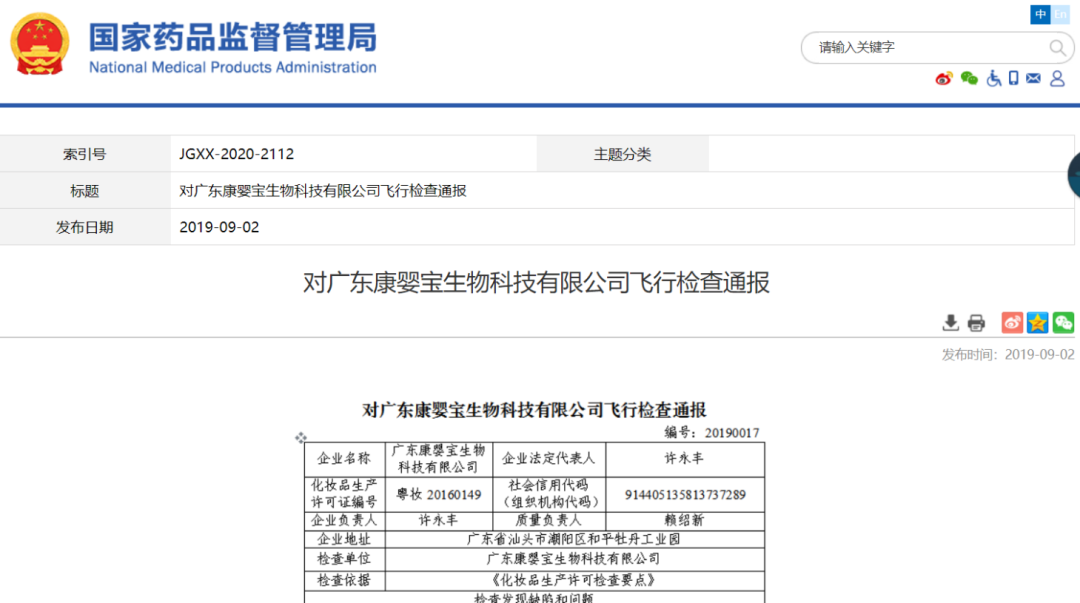Open the WeChat icon in header

tap(969, 78)
